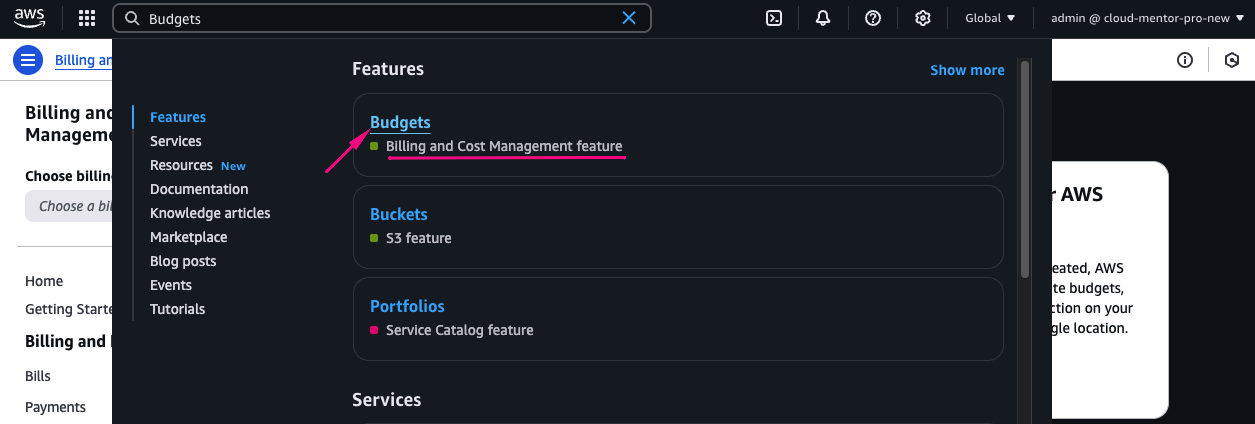This screenshot has width=1255, height=424.
Task: Launch the CloudShell terminal icon
Action: [x=773, y=18]
